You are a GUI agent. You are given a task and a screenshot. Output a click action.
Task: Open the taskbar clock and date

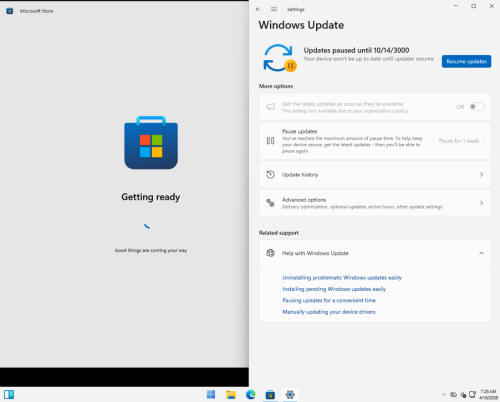488,395
